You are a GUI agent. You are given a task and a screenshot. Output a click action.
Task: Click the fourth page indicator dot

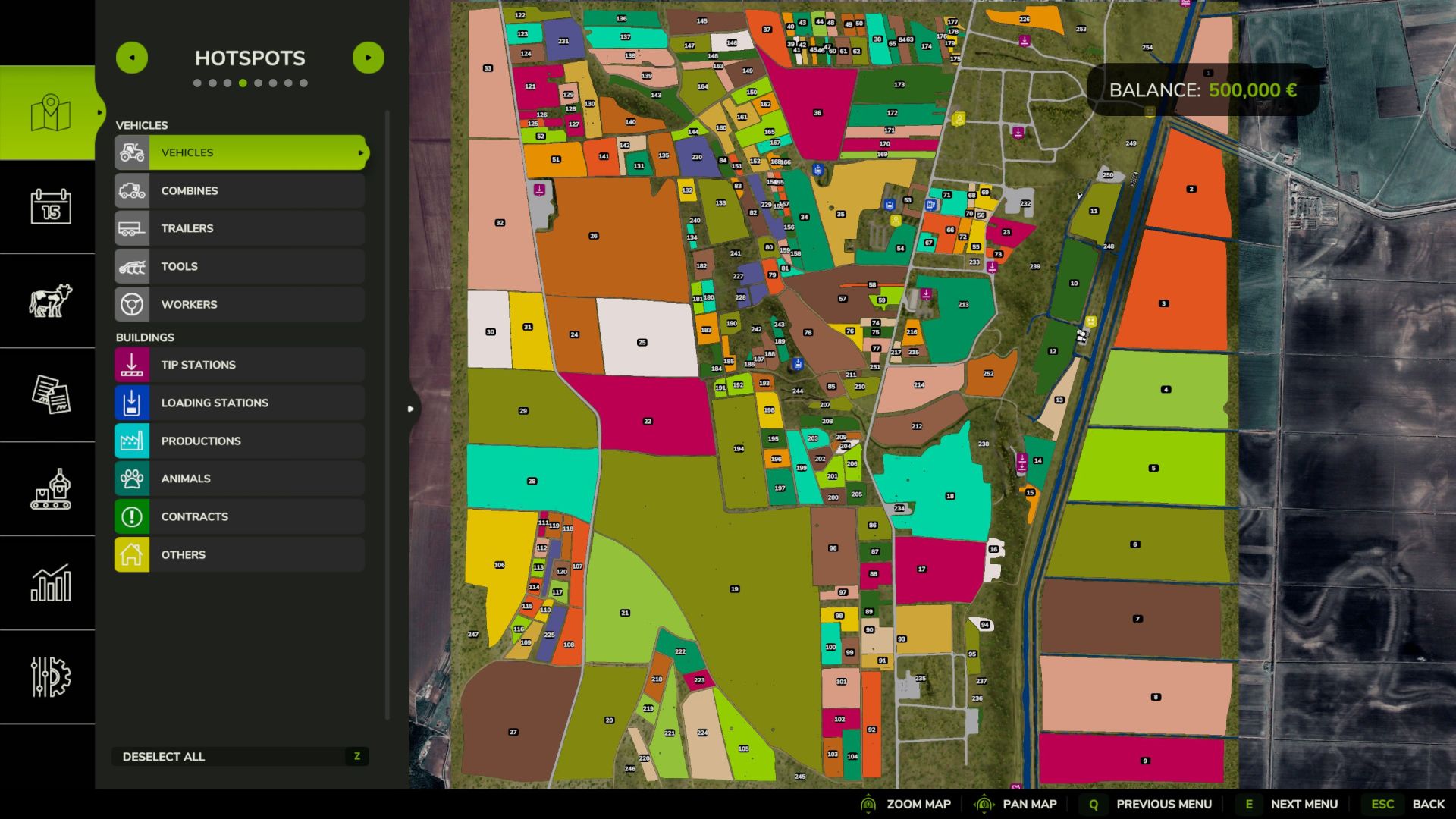[x=243, y=83]
